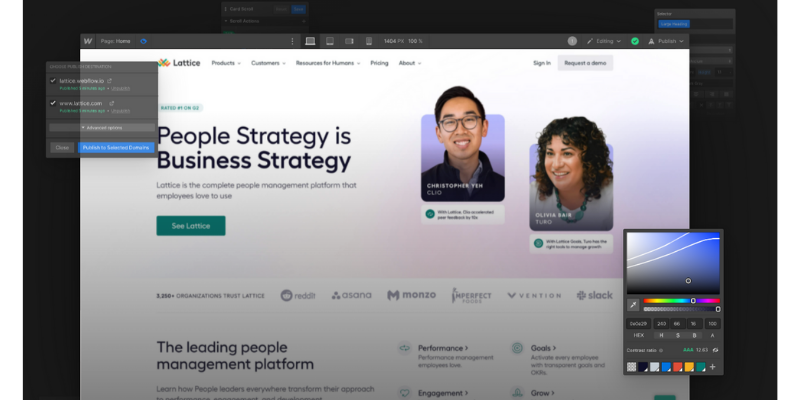
Task: Click the Request a demo button
Action: (x=585, y=63)
